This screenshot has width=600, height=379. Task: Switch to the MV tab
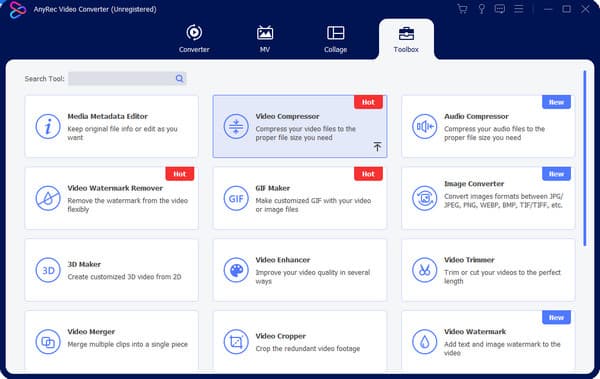point(265,39)
